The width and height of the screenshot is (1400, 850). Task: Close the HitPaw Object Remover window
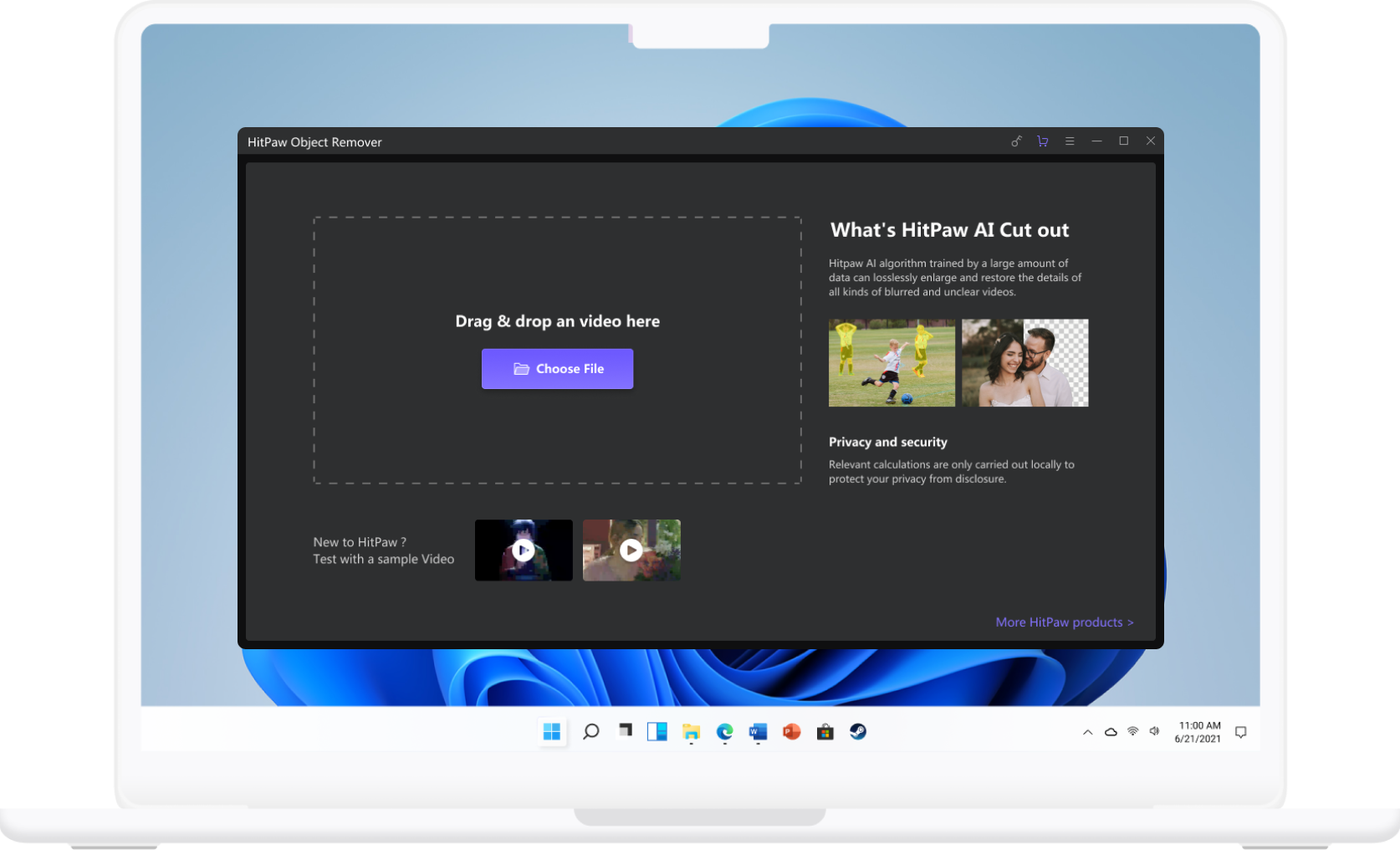point(1151,141)
